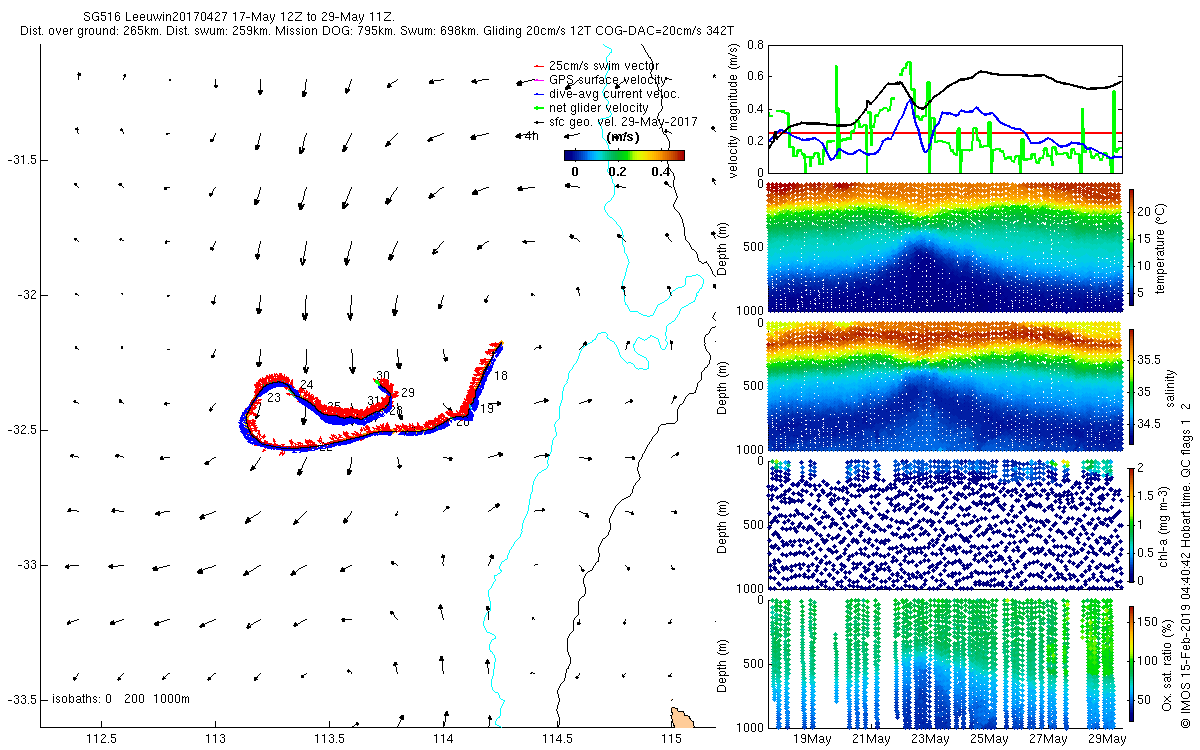Viewport: 1200px width, 750px height.
Task: Click the '25May' date label on the time axis
Action: click(x=989, y=739)
